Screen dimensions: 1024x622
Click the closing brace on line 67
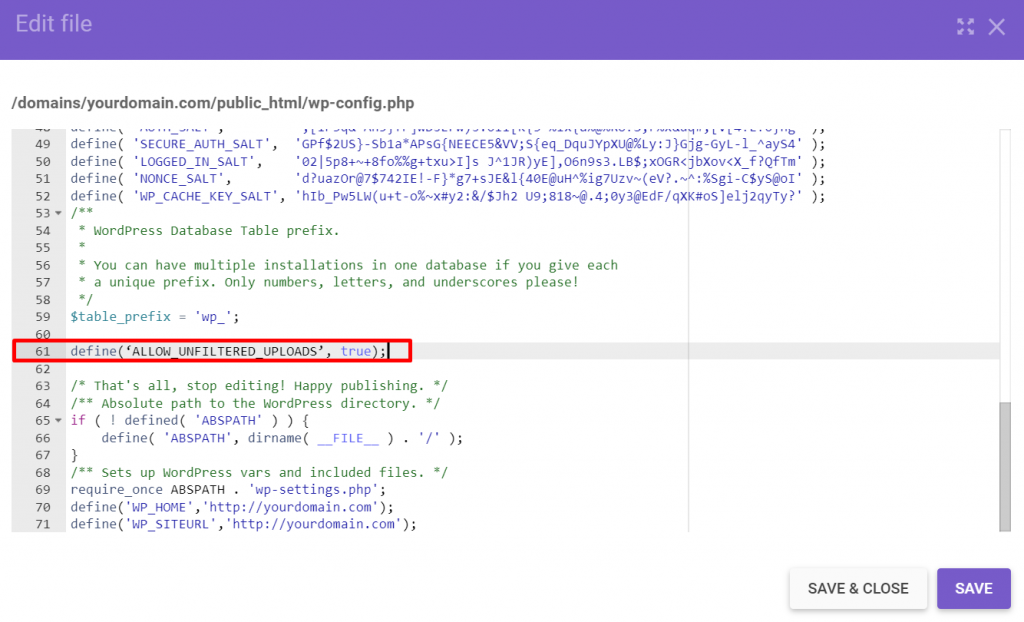[74, 455]
